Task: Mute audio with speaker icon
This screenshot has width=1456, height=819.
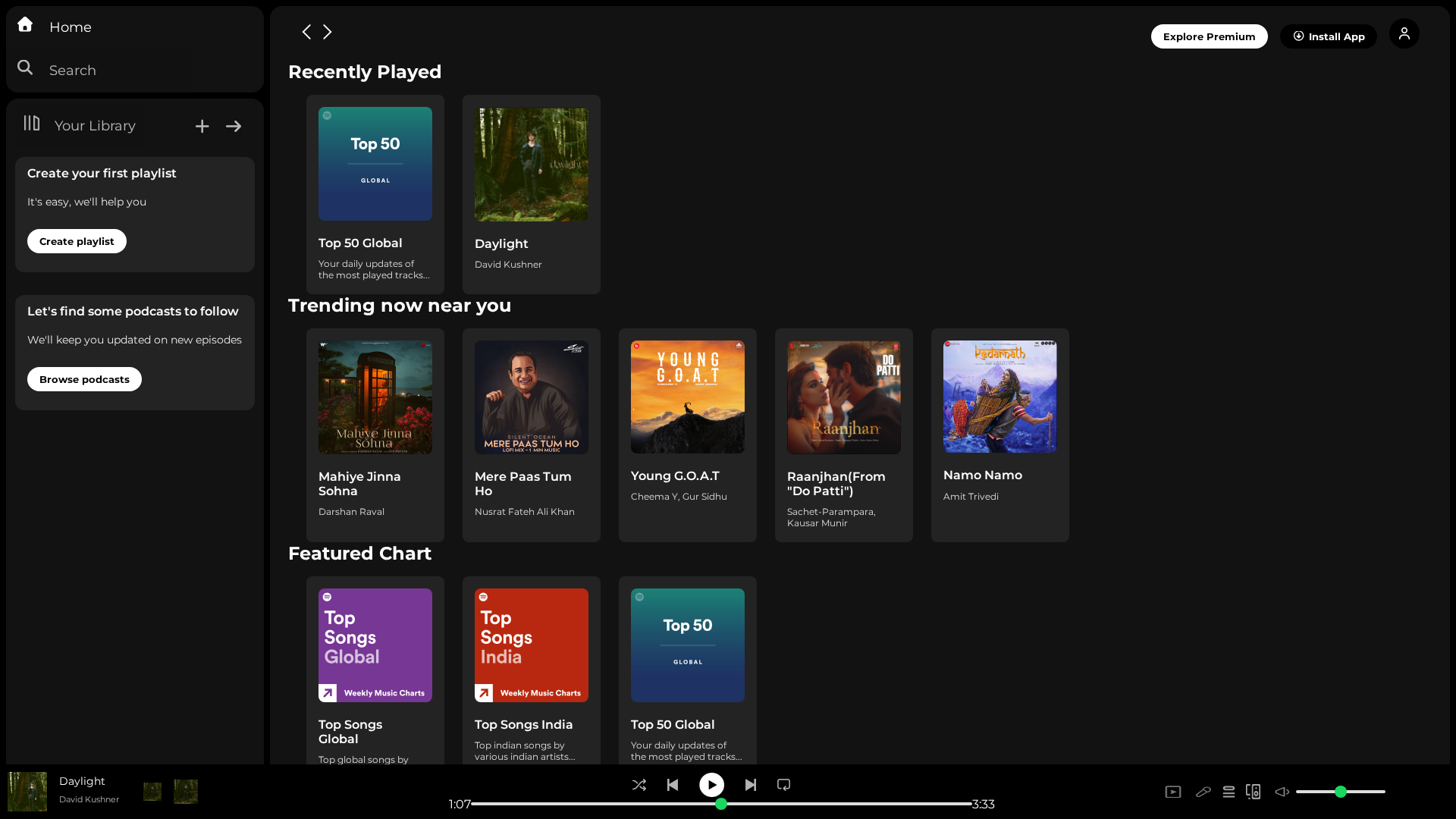Action: click(1282, 792)
